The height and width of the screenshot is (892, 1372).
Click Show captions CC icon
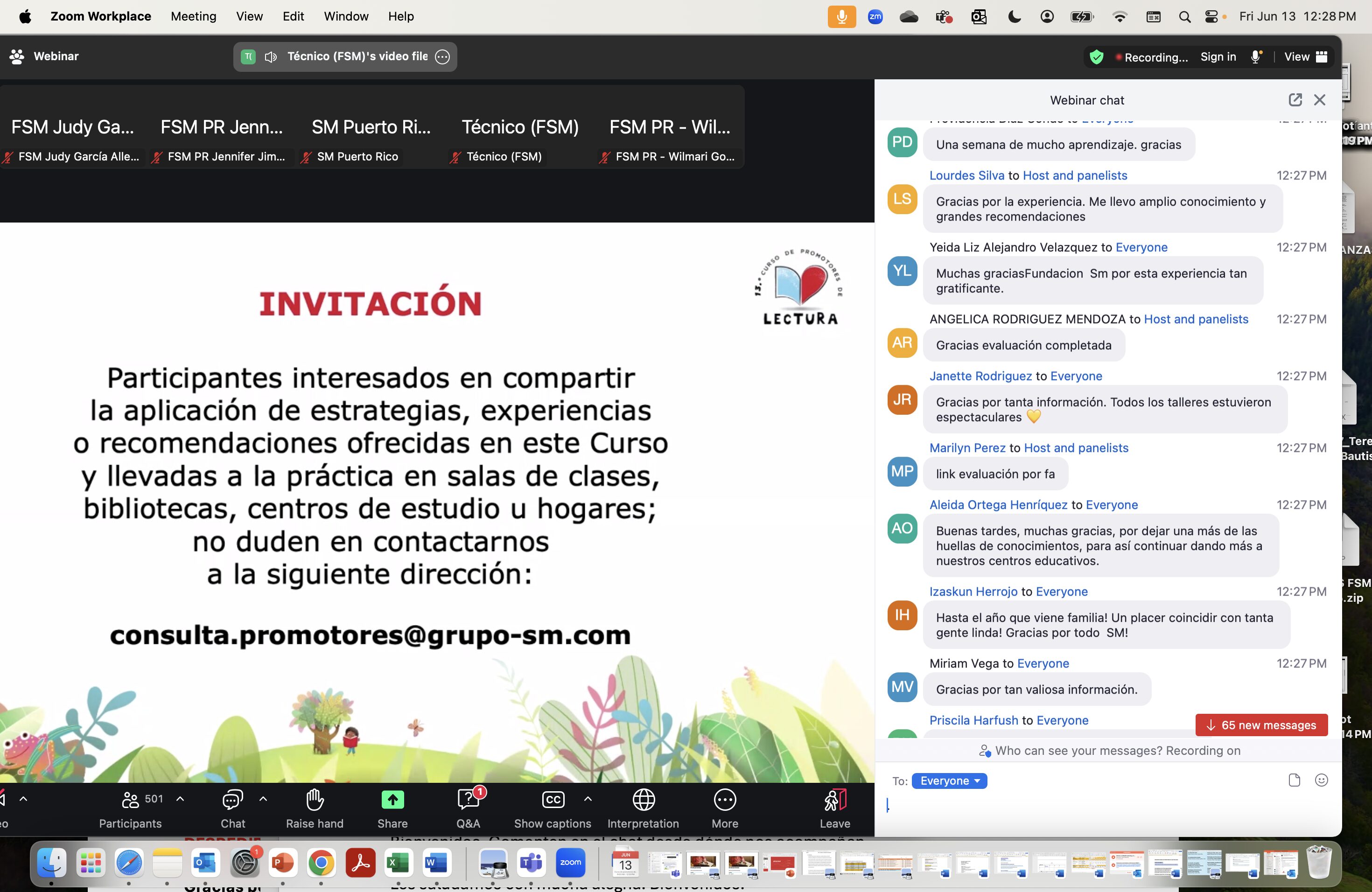pos(553,800)
